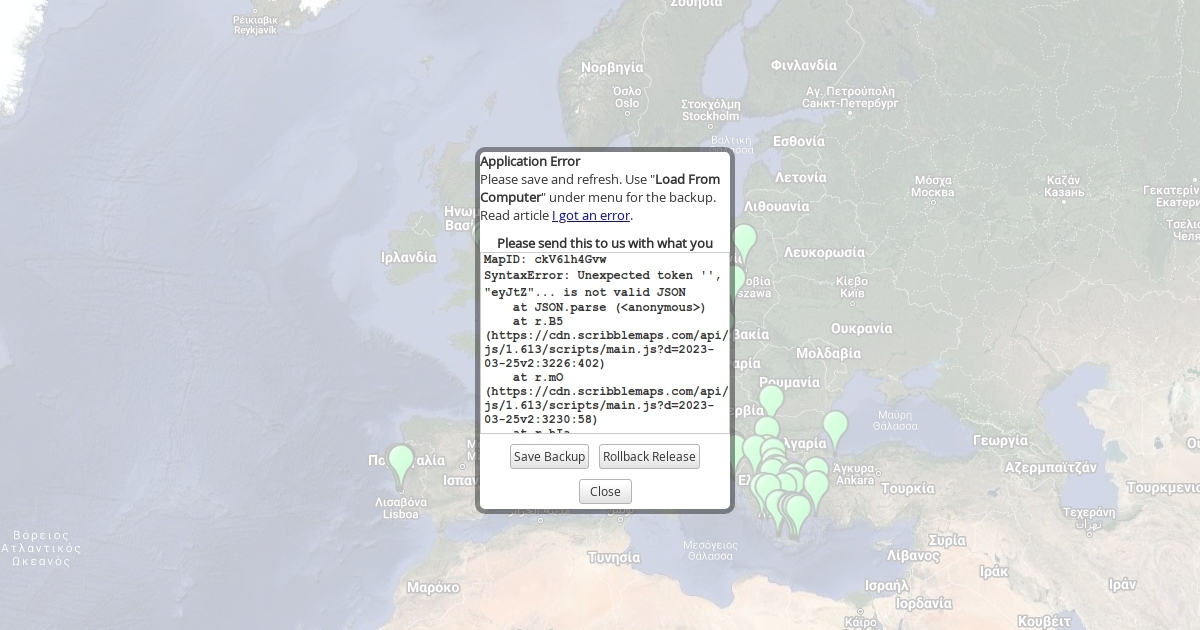Select the green marker over Lisbon, Portugal

[401, 463]
